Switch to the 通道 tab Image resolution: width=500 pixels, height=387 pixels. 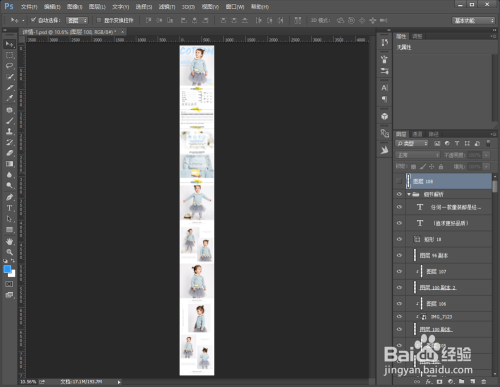point(417,134)
